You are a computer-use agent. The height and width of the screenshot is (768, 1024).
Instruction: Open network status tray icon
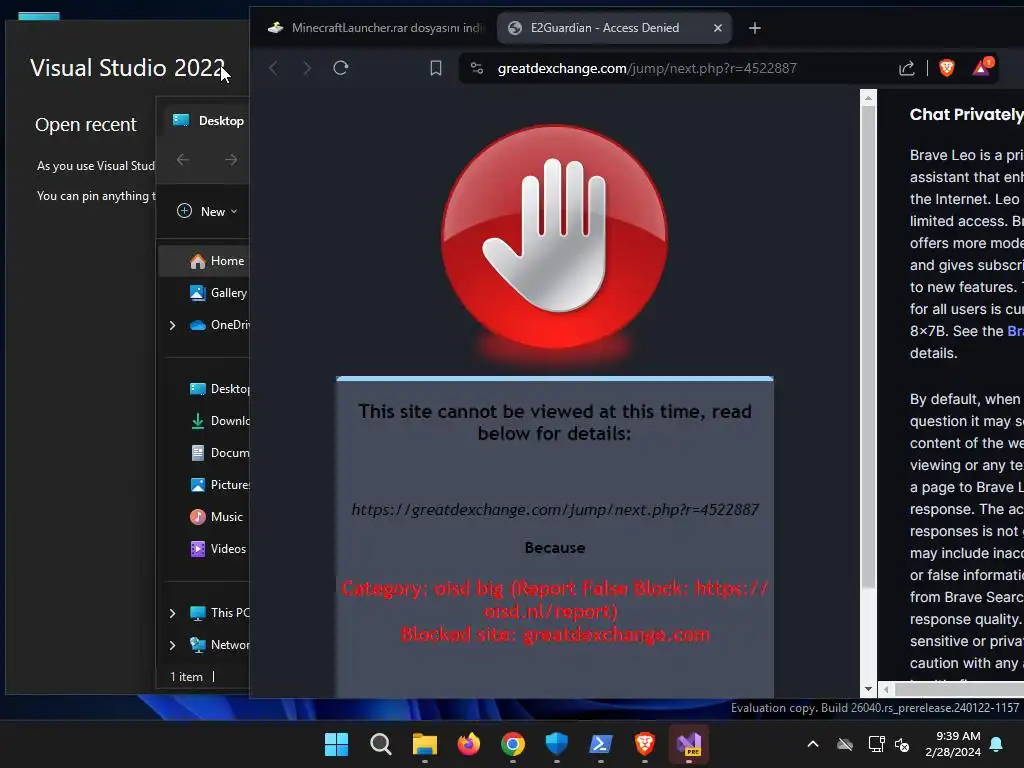coord(876,744)
